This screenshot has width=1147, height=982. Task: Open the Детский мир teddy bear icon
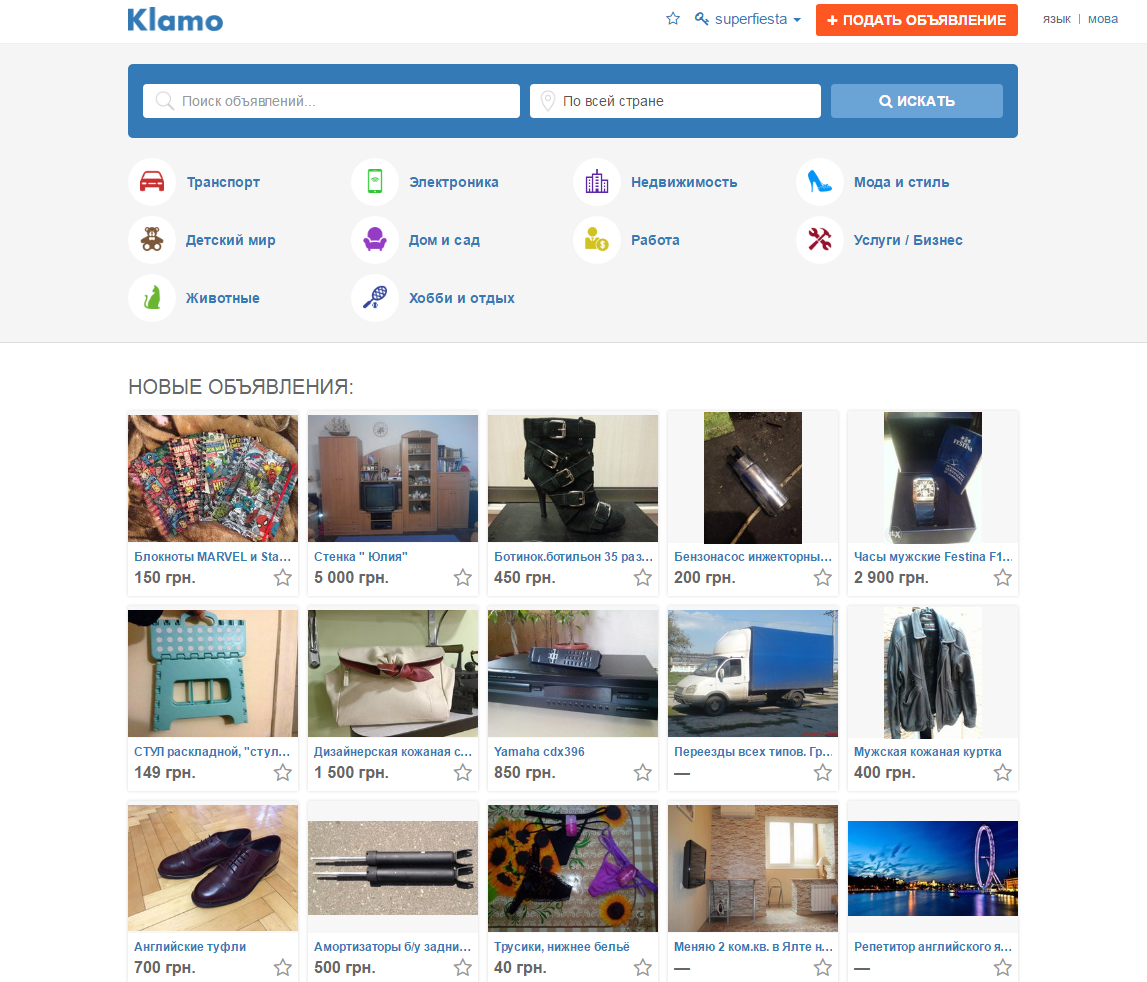pyautogui.click(x=152, y=239)
